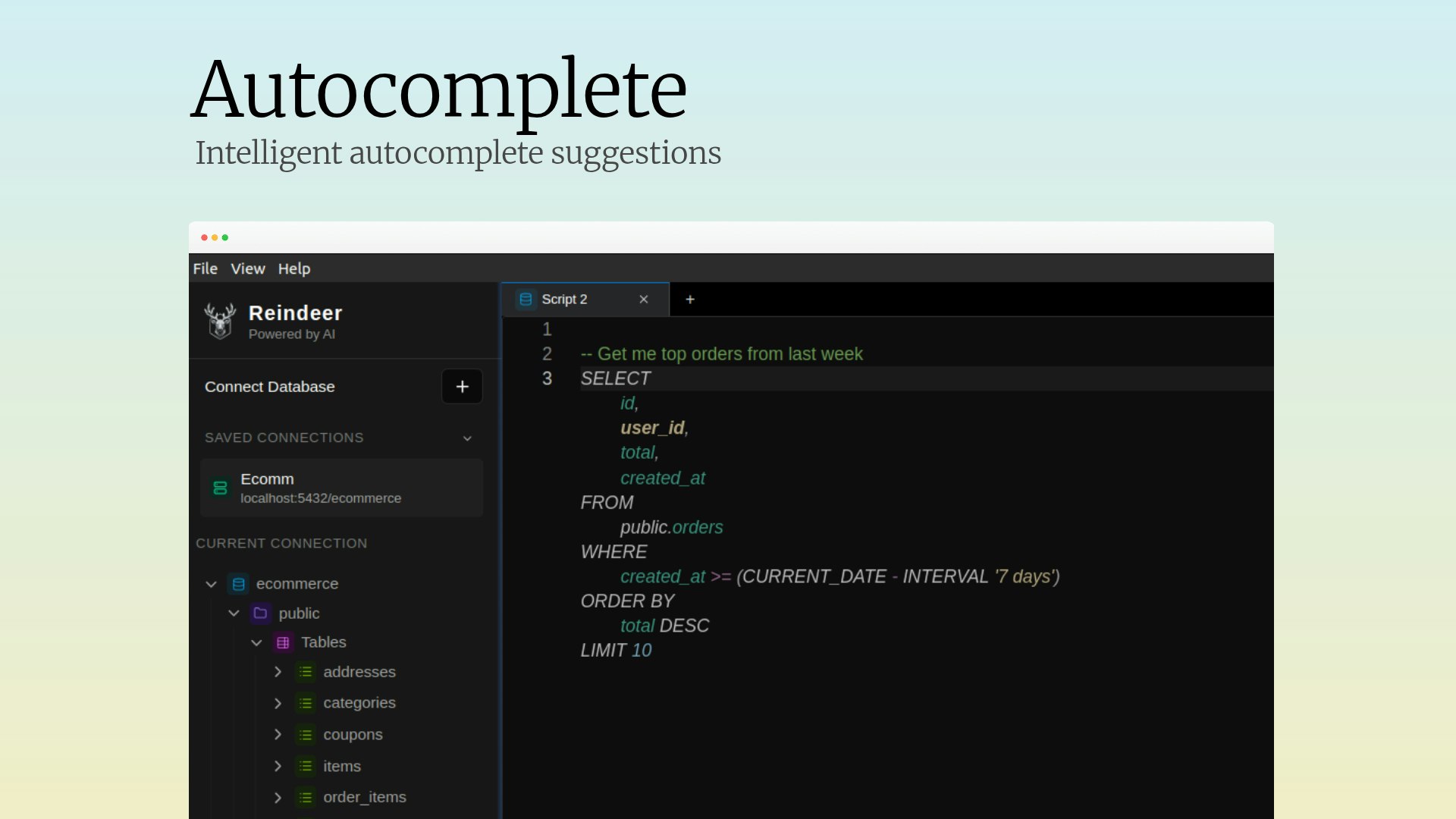The width and height of the screenshot is (1456, 819).
Task: Expand the order_items table chevron
Action: point(278,797)
